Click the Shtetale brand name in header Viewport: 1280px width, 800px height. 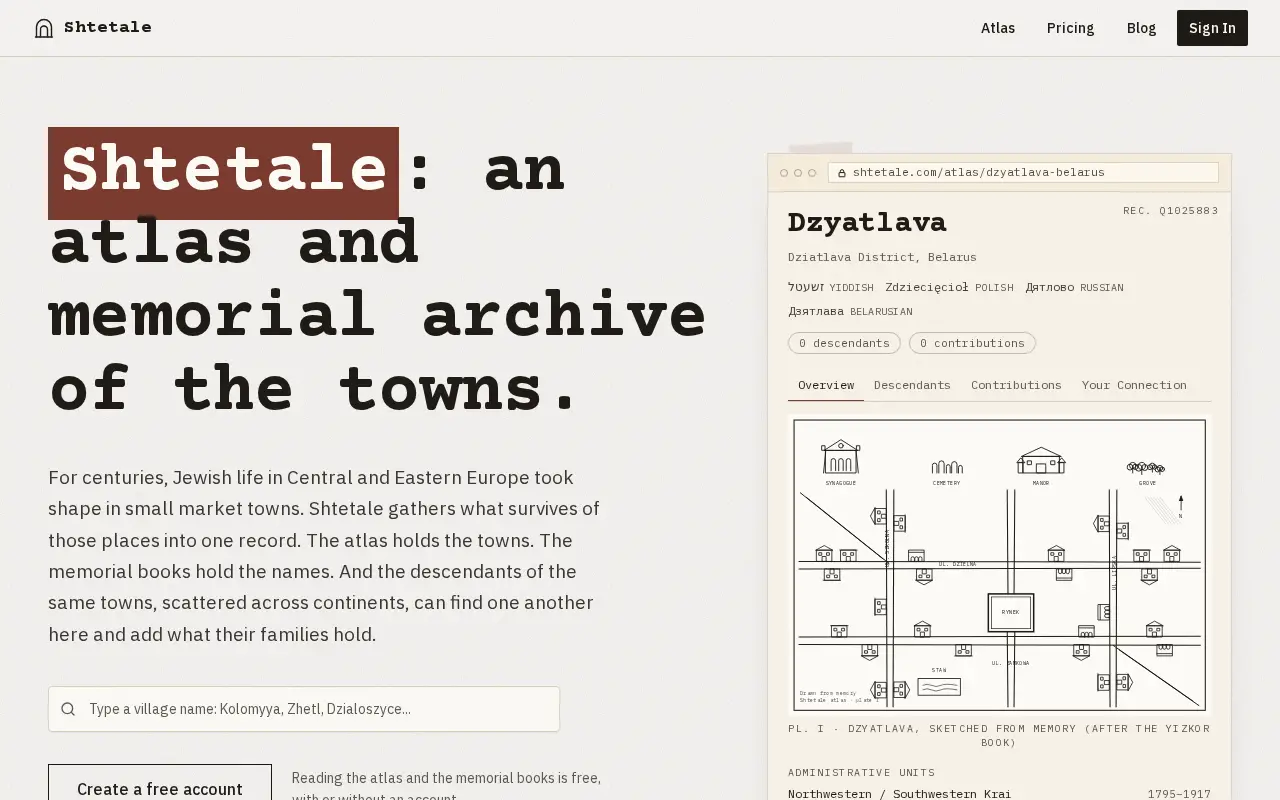click(x=108, y=27)
